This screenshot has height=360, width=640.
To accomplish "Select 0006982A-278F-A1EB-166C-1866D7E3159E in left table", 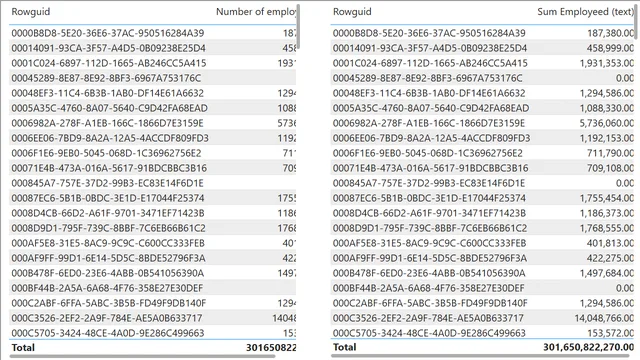I will point(107,123).
